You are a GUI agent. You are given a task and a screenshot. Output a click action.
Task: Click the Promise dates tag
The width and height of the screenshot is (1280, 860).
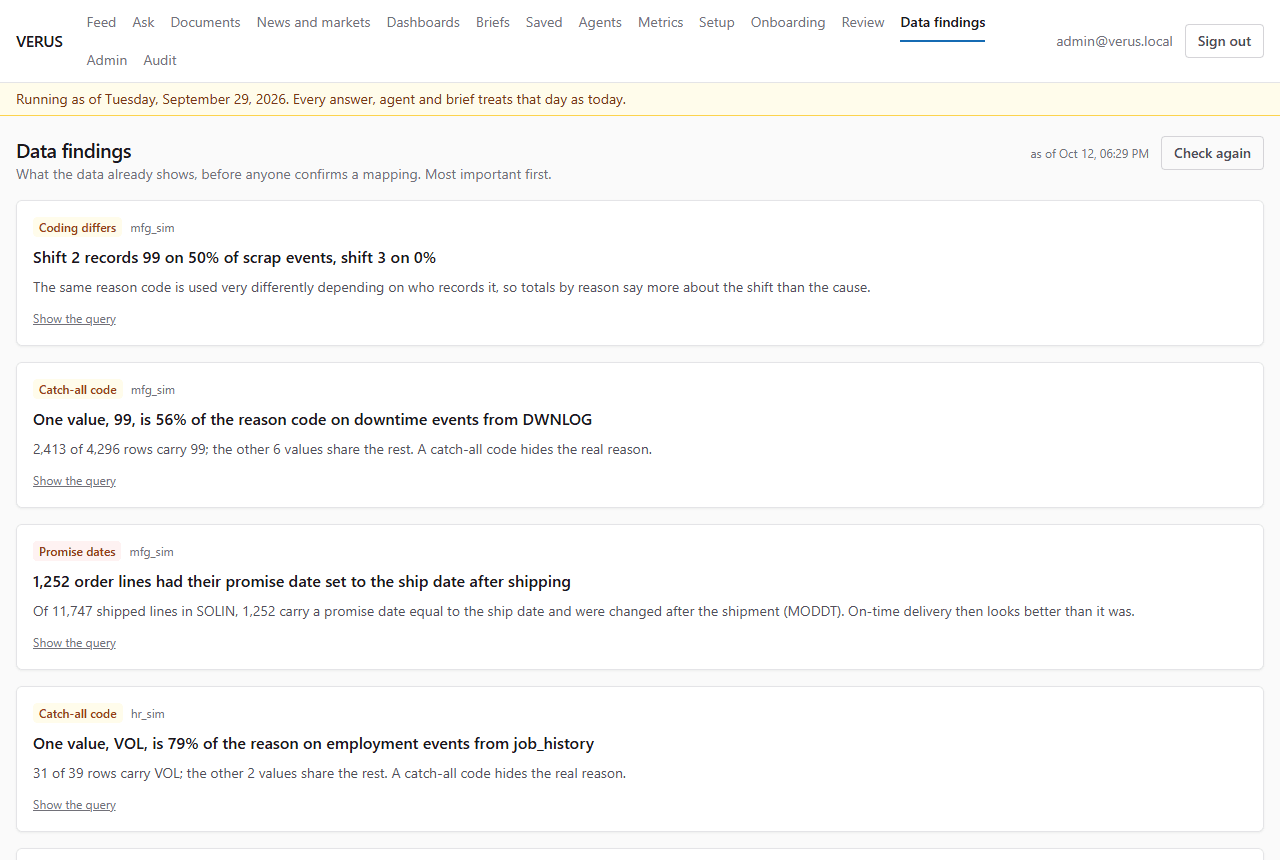point(77,552)
